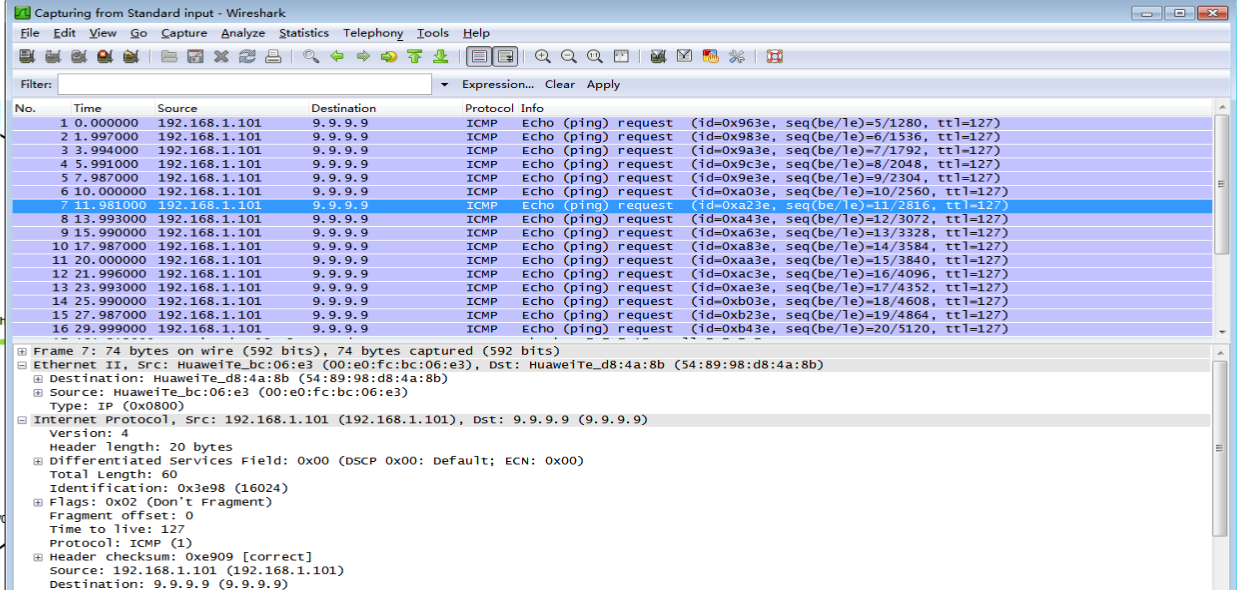The height and width of the screenshot is (590, 1237).
Task: Open the filter history dropdown arrow
Action: pos(444,85)
